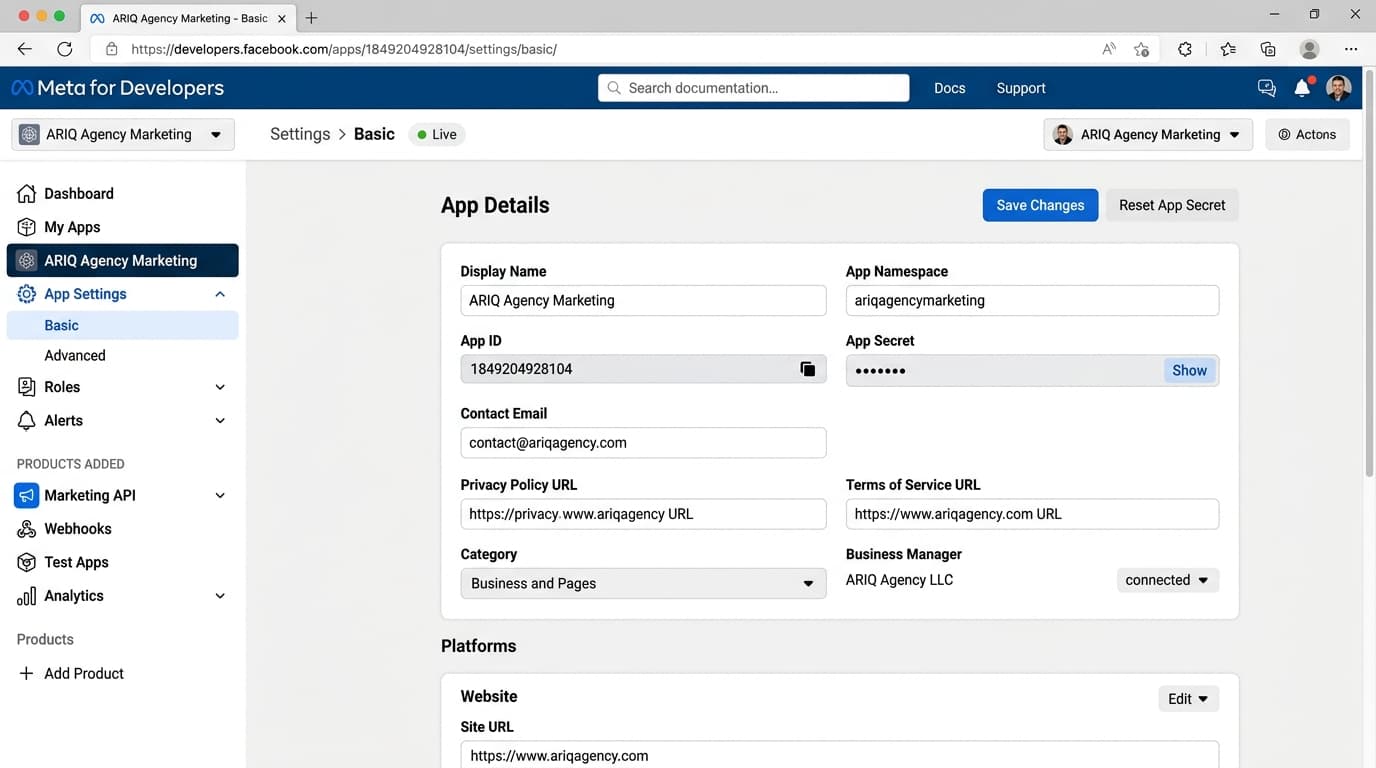Open the browser settings ellipsis menu
Viewport: 1376px width, 768px height.
point(1351,49)
